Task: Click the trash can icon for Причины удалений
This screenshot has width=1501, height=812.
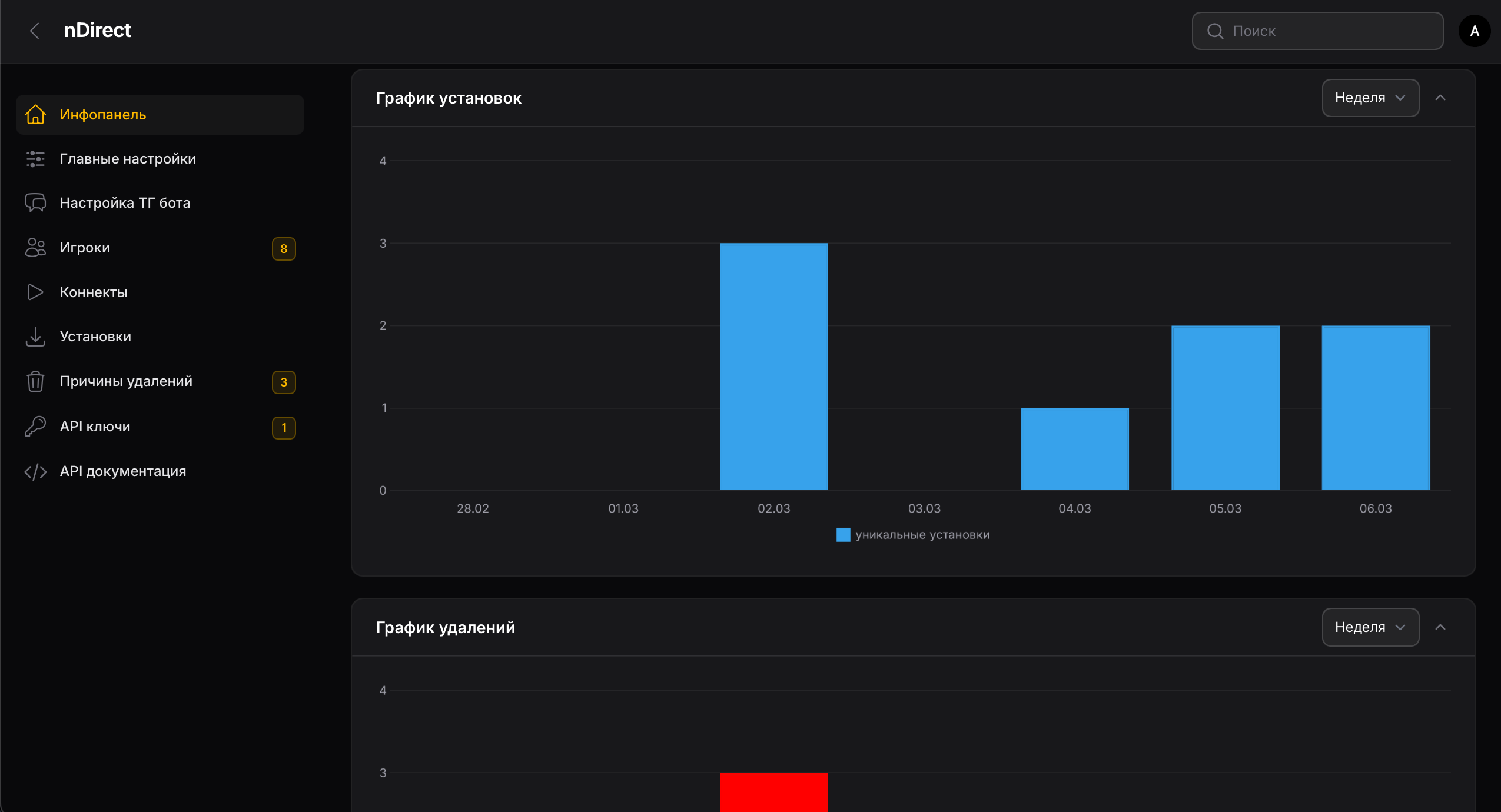Action: [35, 381]
